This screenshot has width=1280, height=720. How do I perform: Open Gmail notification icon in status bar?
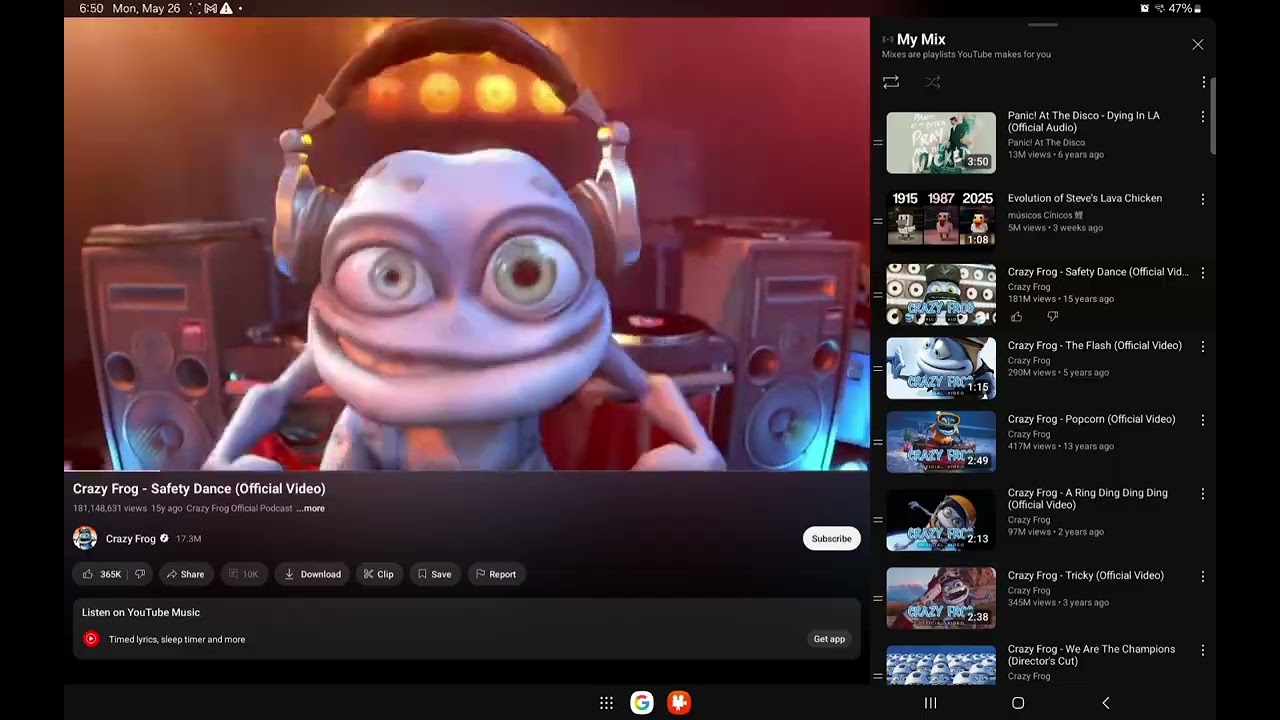click(x=211, y=8)
